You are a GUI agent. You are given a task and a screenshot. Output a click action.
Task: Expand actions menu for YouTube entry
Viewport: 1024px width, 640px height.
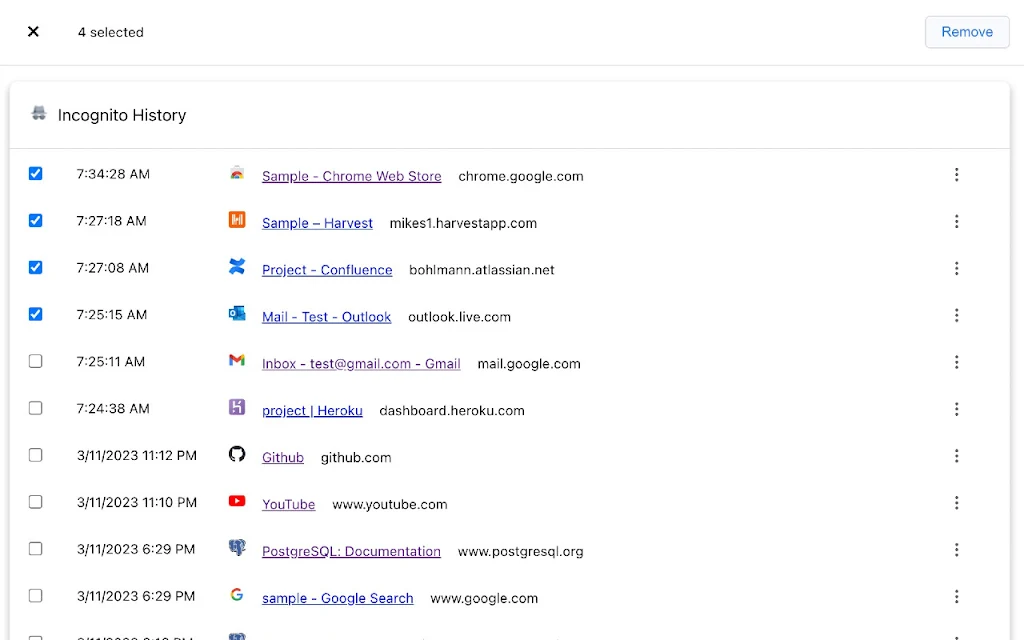pyautogui.click(x=956, y=503)
